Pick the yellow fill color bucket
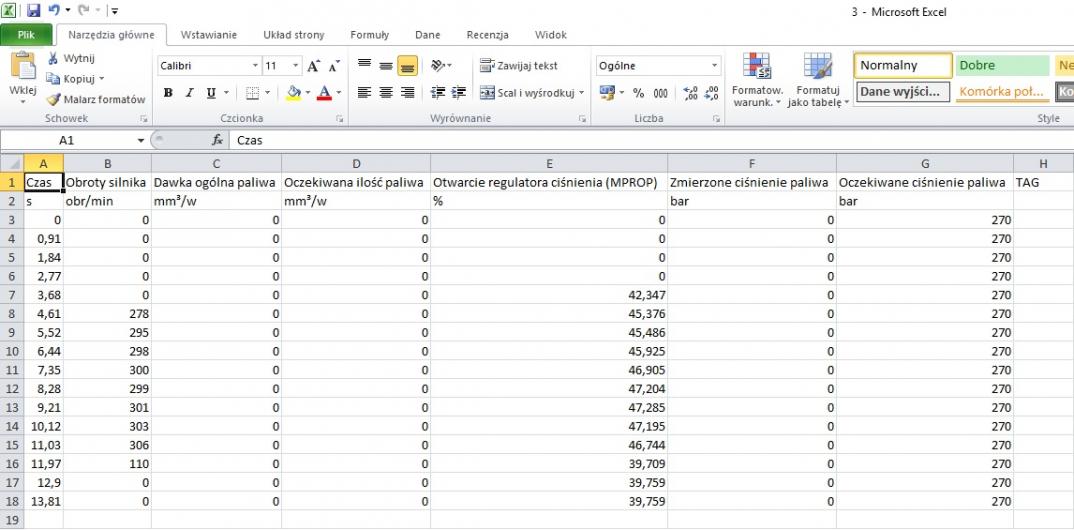This screenshot has width=1074, height=530. point(293,93)
